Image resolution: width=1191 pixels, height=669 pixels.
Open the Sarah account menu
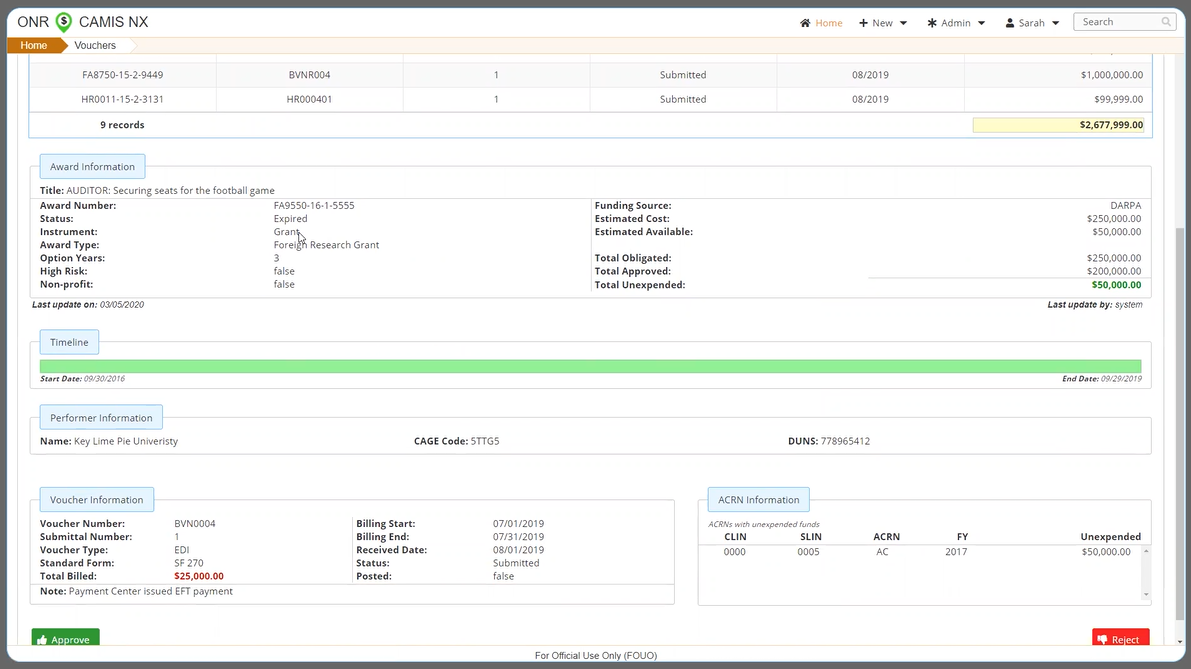1031,23
